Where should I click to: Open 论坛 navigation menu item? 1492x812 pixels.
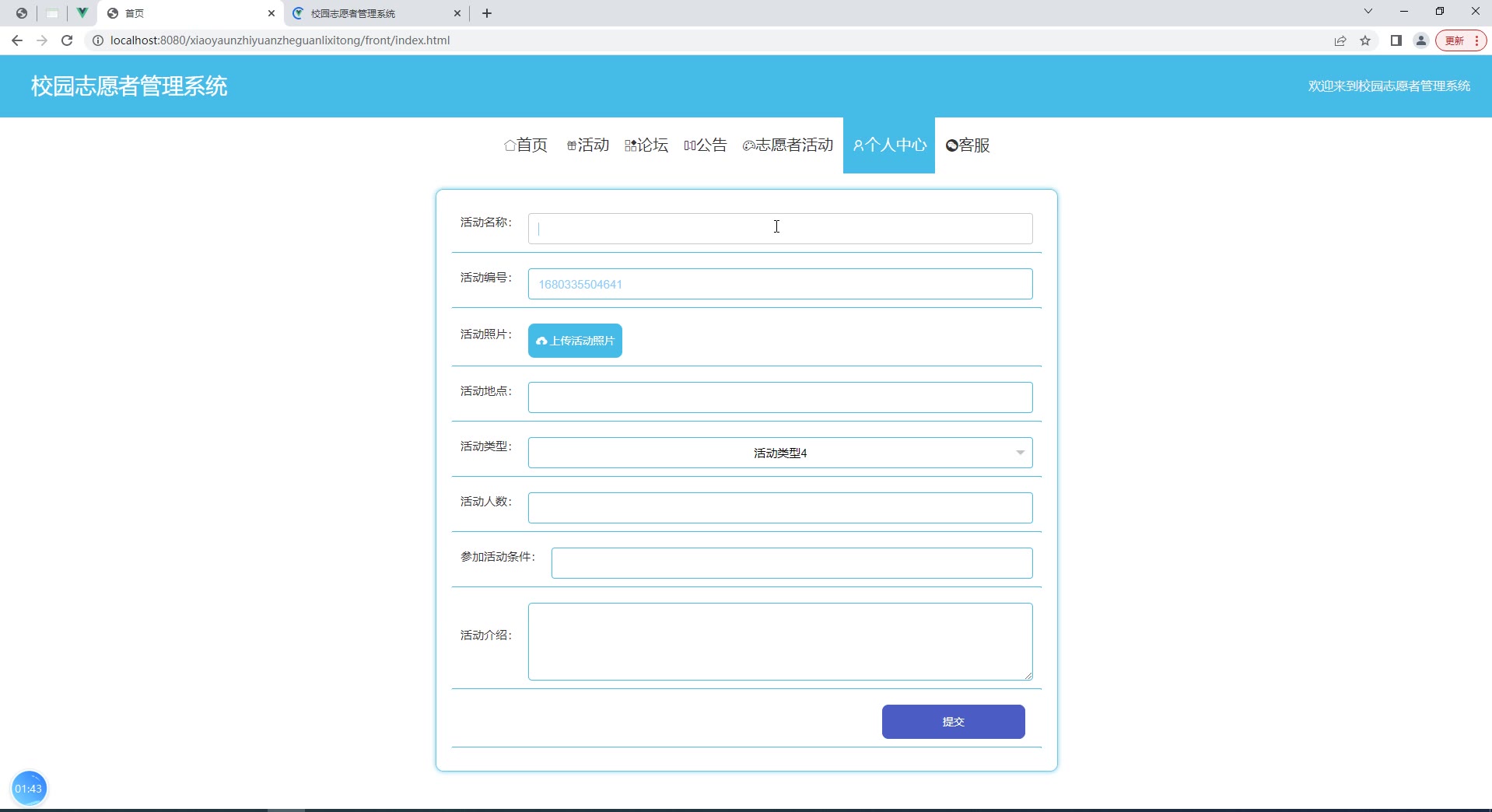tap(646, 145)
